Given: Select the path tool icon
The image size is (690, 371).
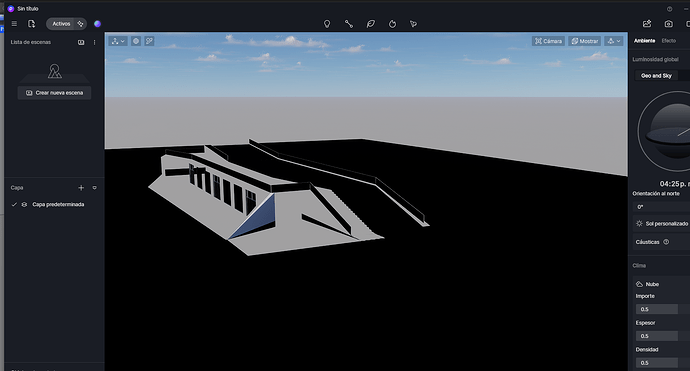Looking at the screenshot, I should point(349,24).
